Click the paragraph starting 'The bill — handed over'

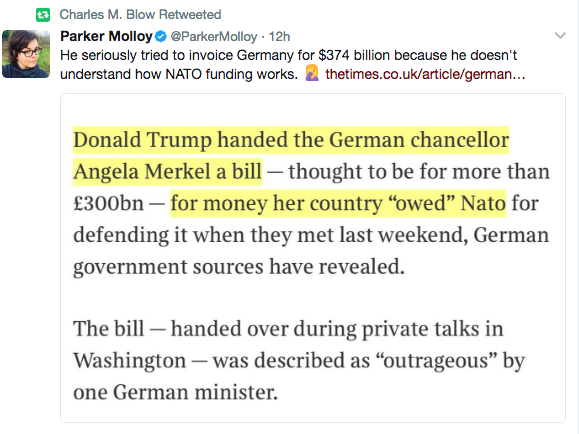299,360
